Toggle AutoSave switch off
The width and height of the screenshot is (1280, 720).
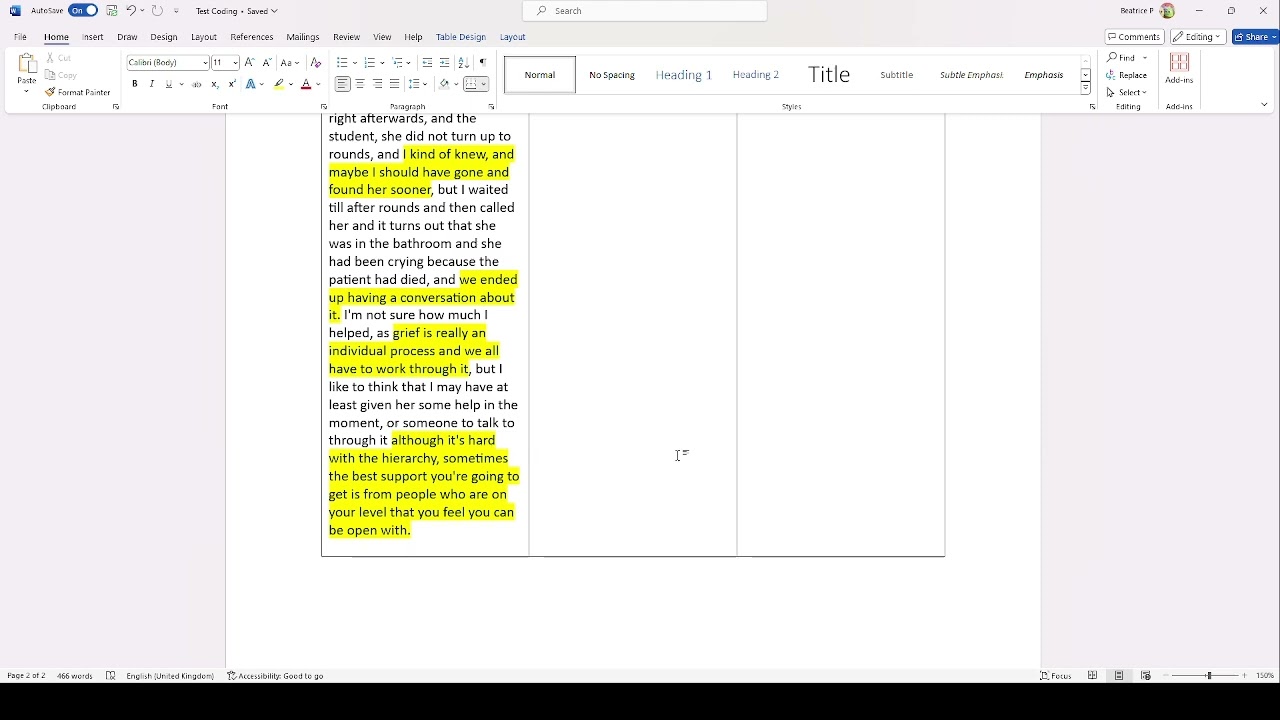click(83, 11)
